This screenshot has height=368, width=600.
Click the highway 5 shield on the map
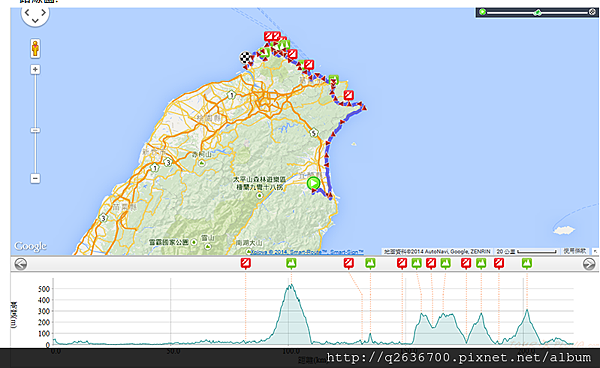[x=313, y=133]
